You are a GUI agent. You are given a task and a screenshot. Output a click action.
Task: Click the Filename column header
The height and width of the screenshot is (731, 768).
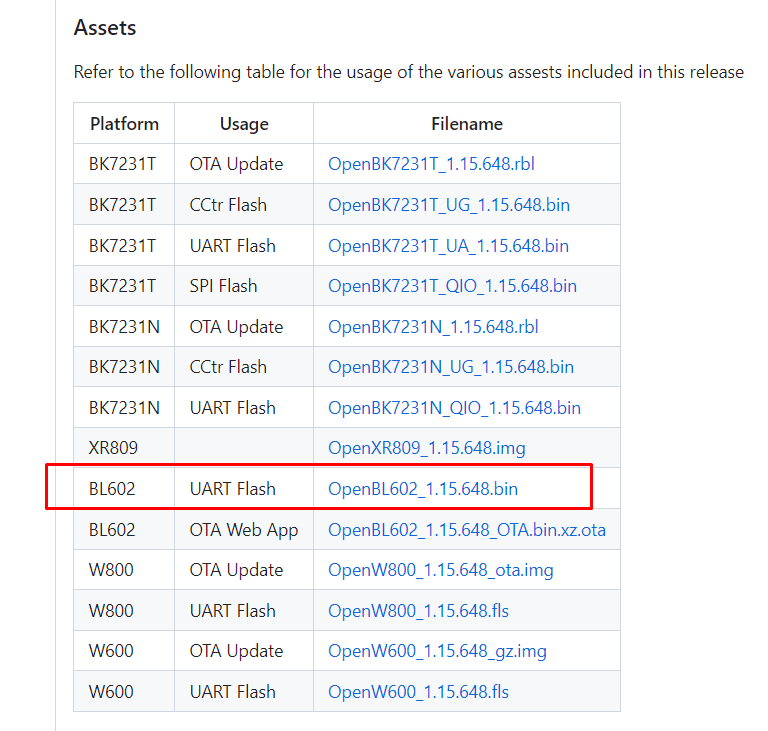pos(467,124)
